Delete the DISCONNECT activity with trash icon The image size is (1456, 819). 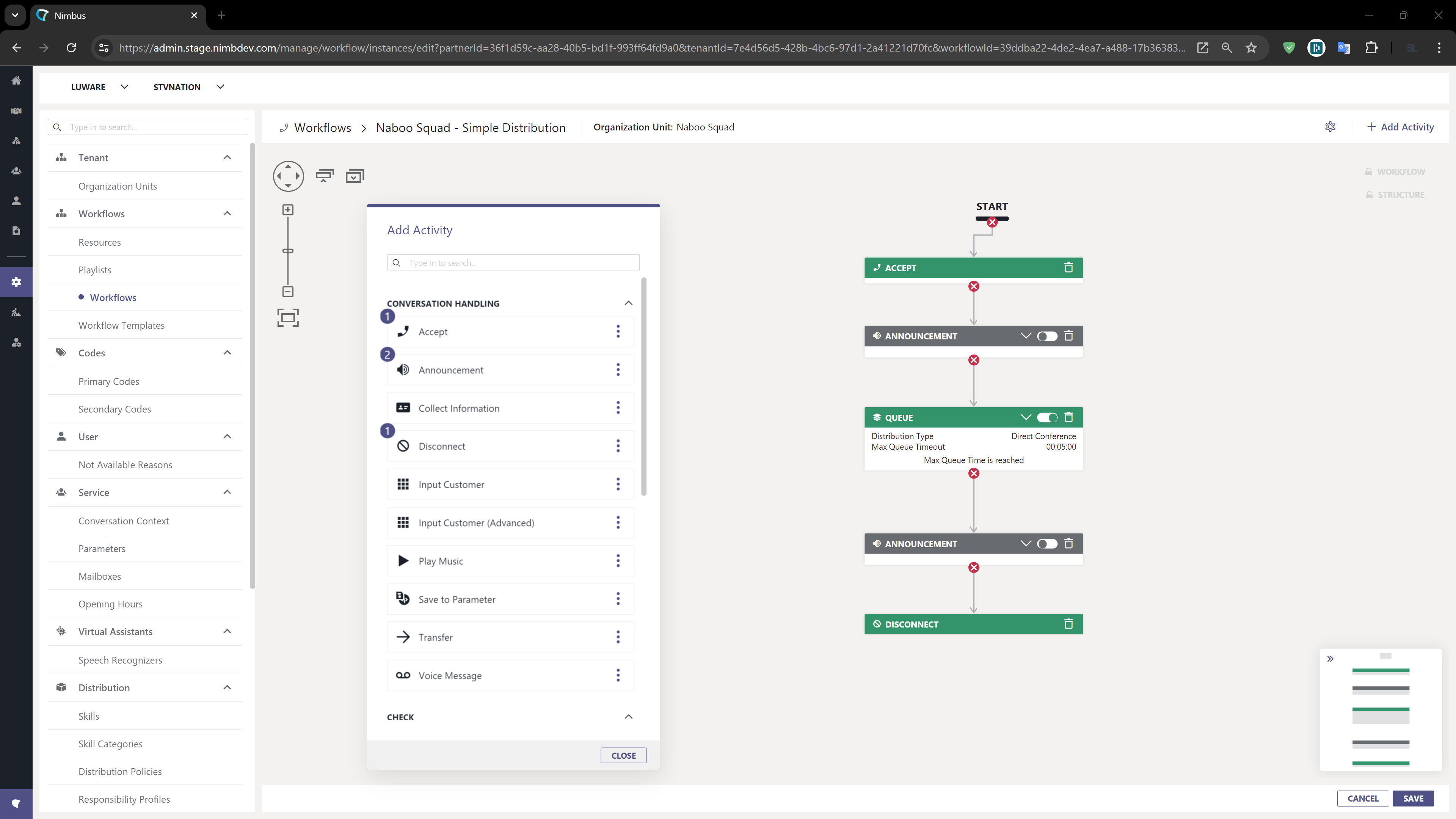tap(1068, 624)
